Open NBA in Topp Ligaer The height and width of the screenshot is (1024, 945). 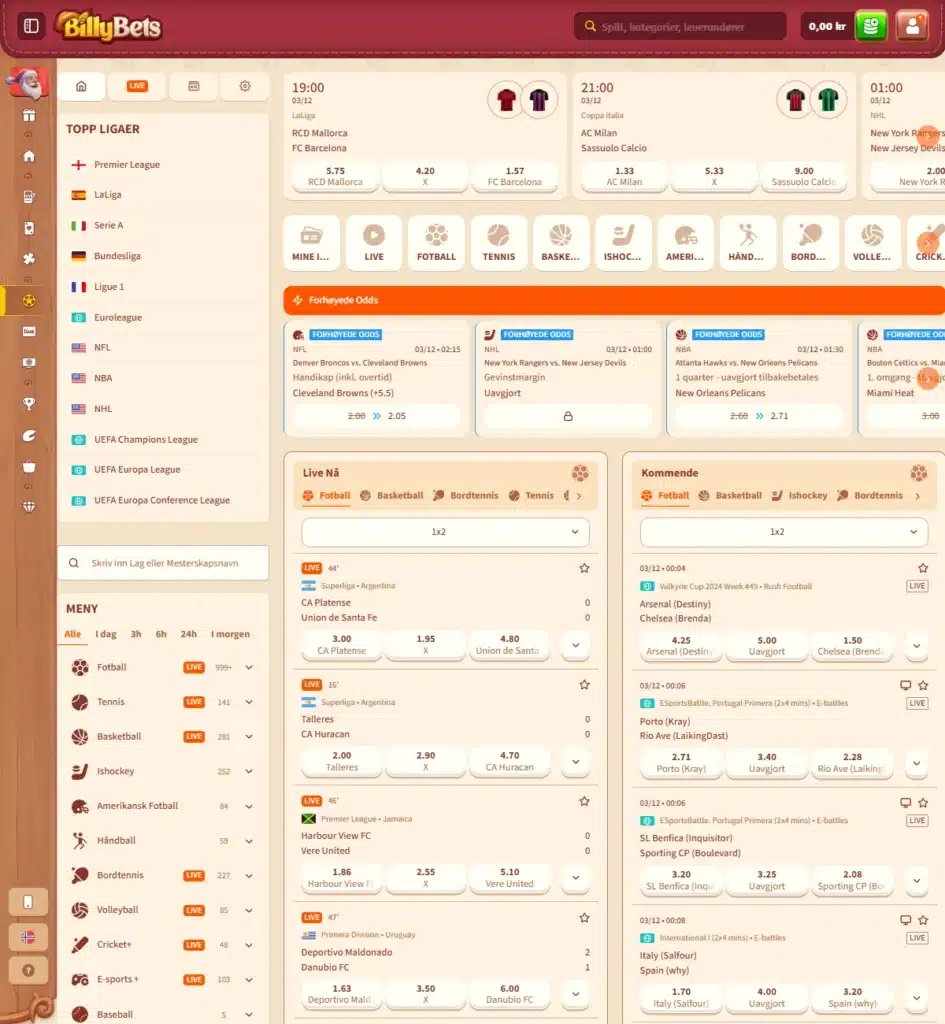click(x=103, y=378)
